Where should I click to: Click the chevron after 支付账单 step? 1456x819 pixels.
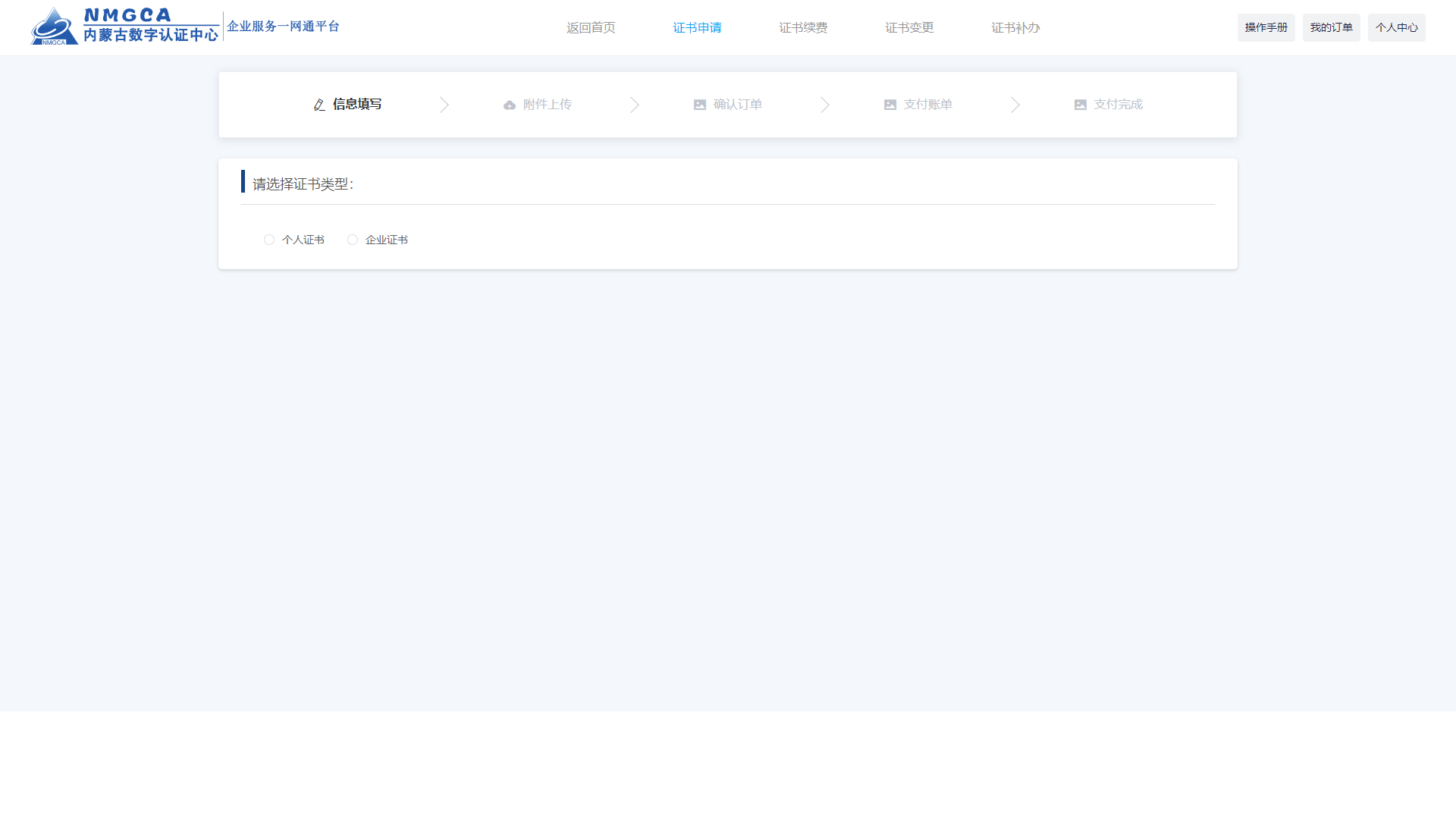coord(1015,105)
